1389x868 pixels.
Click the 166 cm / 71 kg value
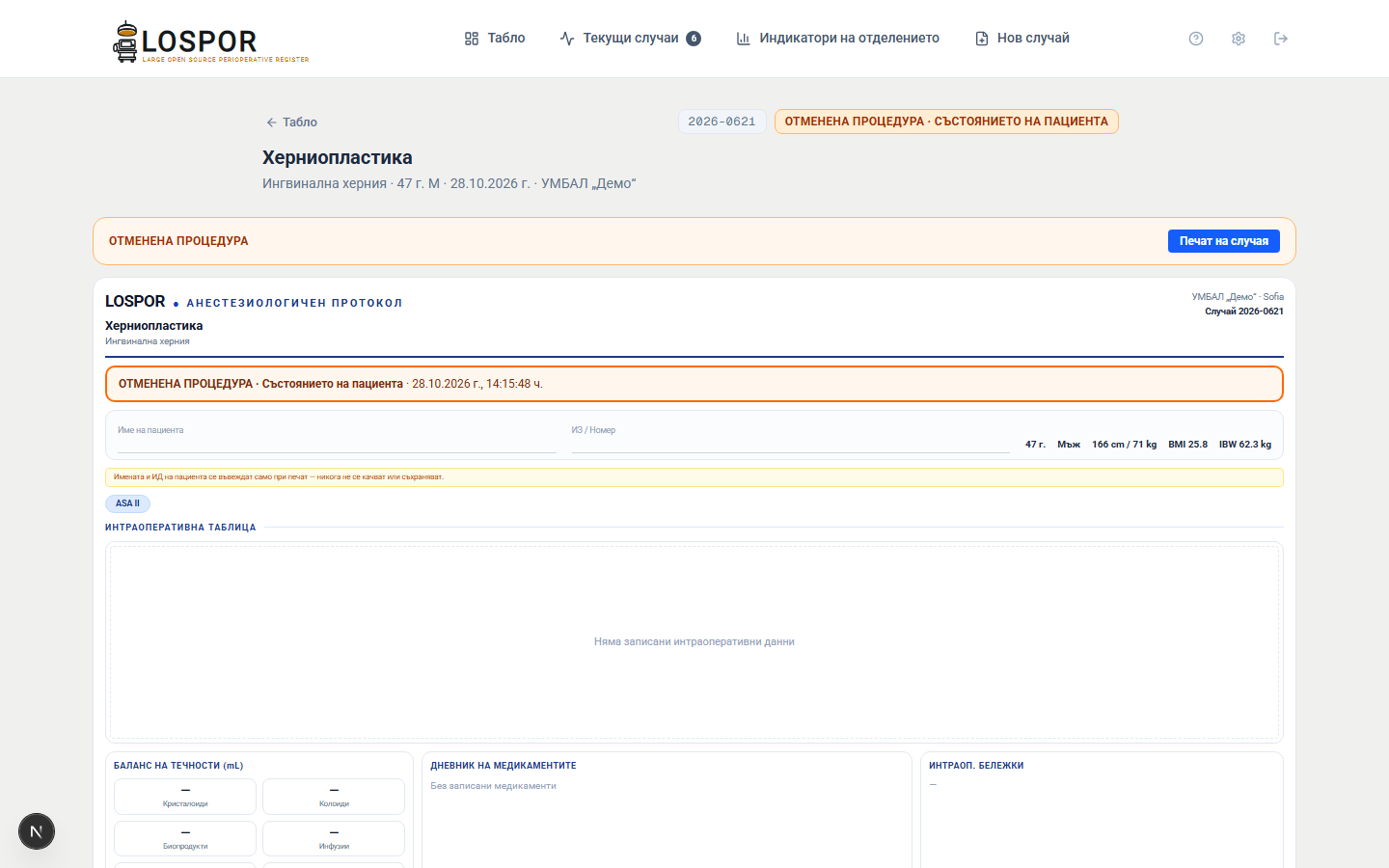click(x=1124, y=445)
